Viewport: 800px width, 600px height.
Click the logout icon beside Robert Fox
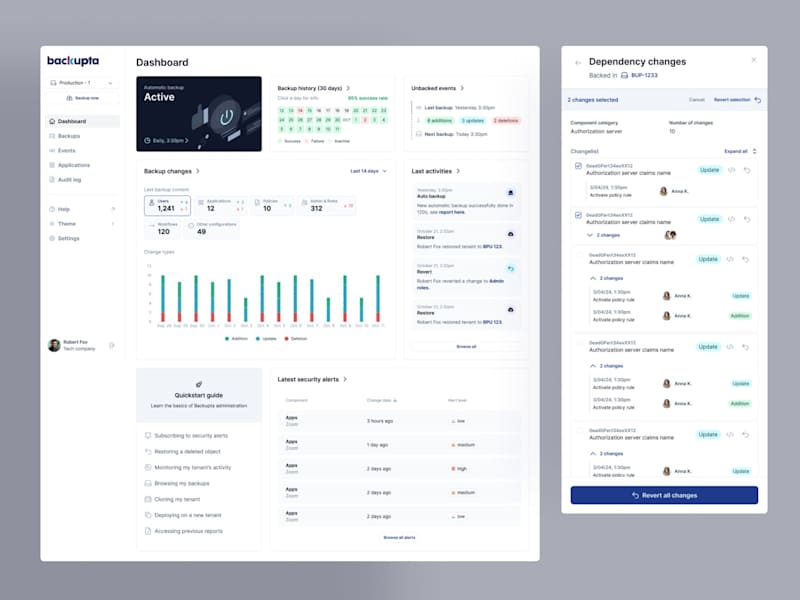(112, 345)
